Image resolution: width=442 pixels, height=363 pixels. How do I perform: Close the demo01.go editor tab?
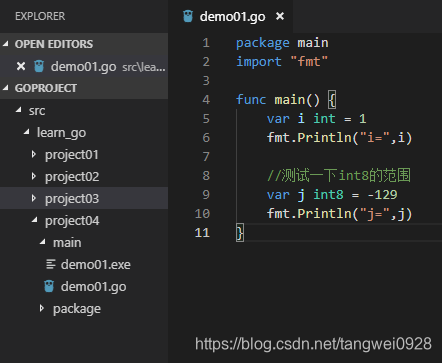pyautogui.click(x=280, y=16)
